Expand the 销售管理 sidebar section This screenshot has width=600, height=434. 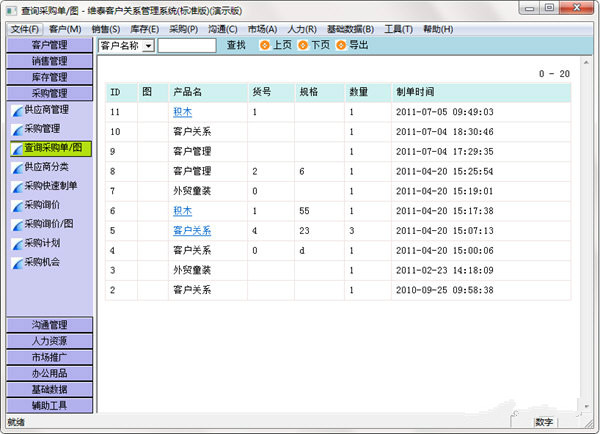[x=49, y=61]
